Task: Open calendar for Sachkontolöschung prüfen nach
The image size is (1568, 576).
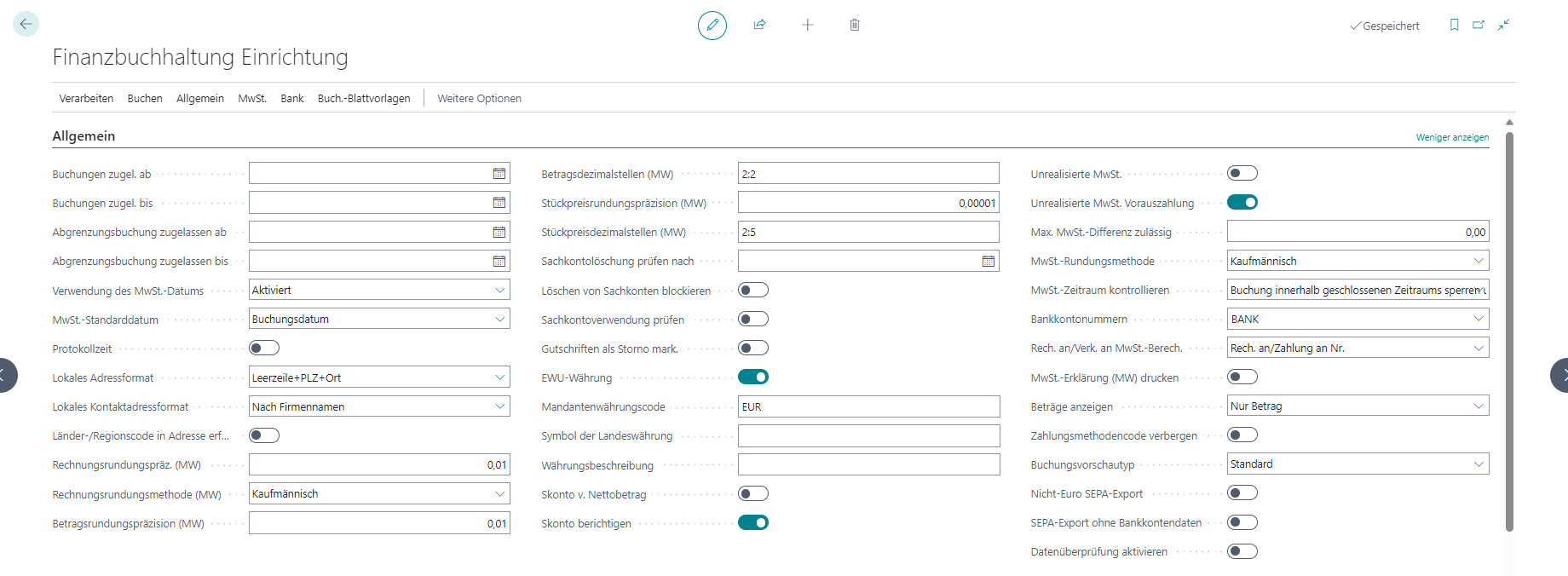Action: tap(988, 261)
